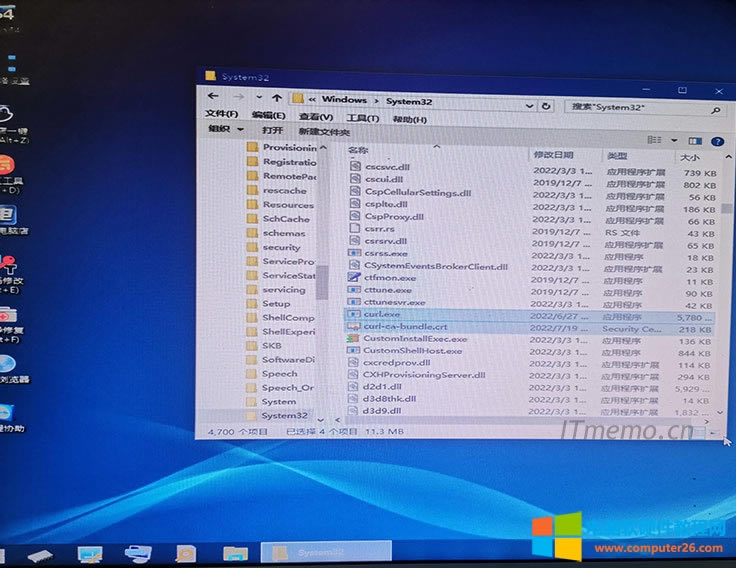Go up one folder level
Viewport: 736px width, 568px height.
coord(276,99)
